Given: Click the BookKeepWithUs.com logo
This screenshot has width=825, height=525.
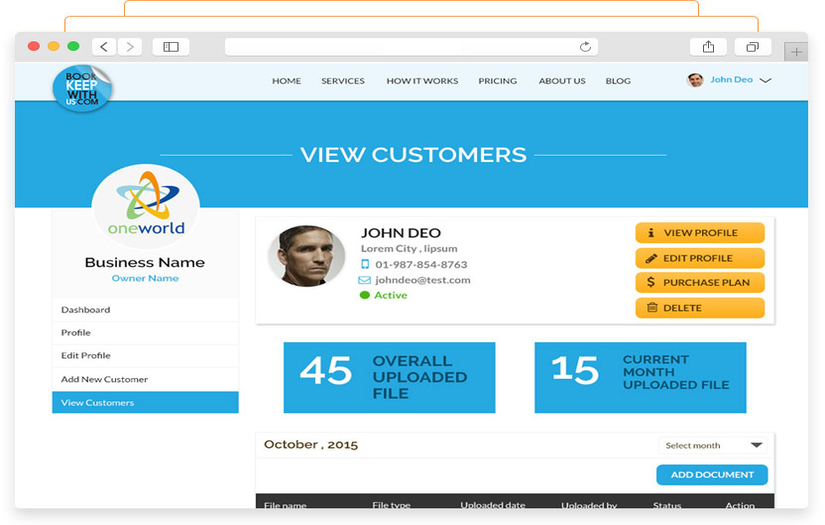Looking at the screenshot, I should click(82, 88).
